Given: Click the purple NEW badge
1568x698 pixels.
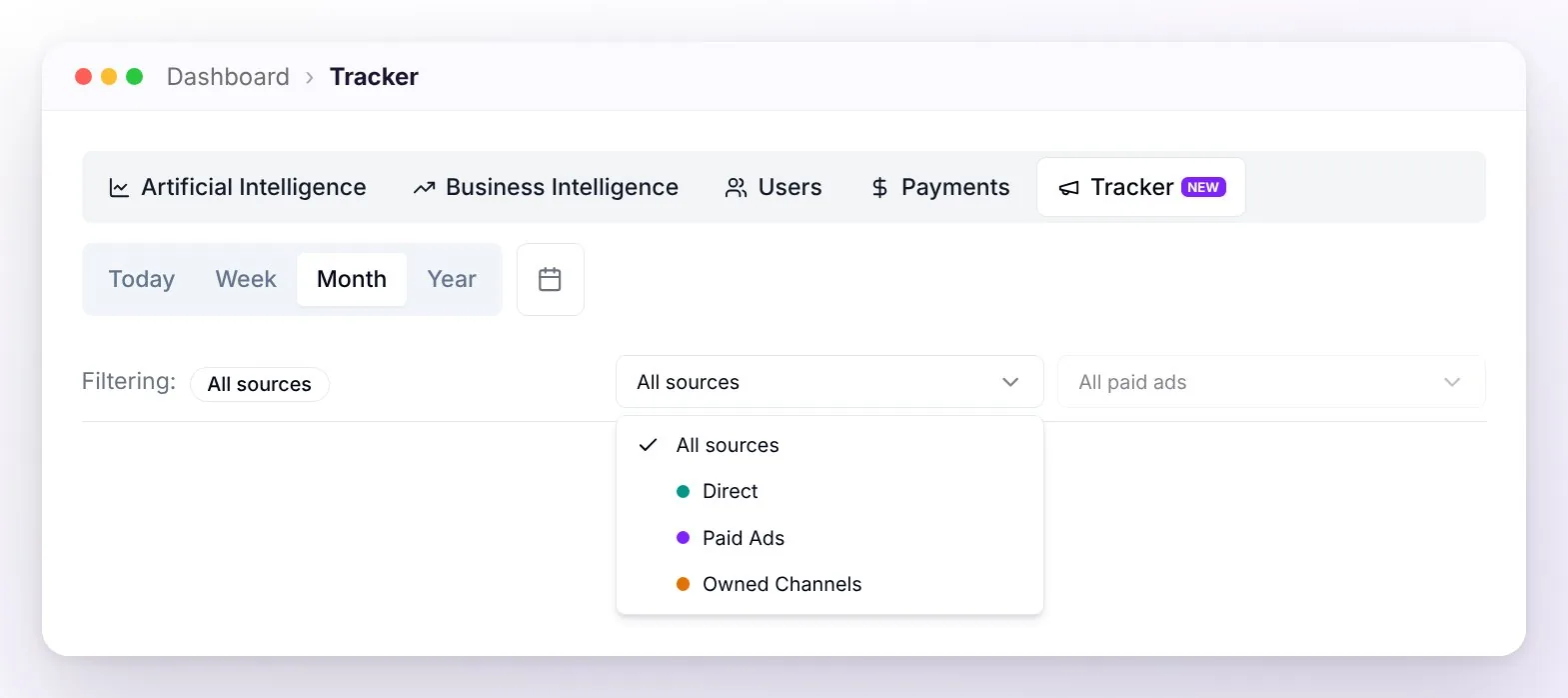Looking at the screenshot, I should 1203,187.
